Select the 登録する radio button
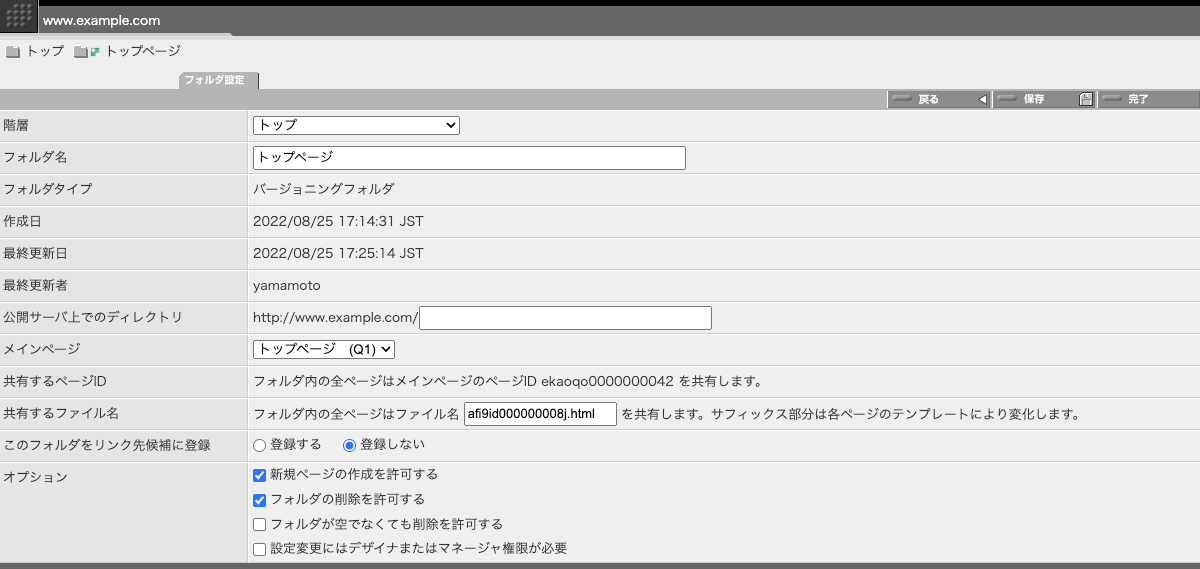 tap(260, 445)
